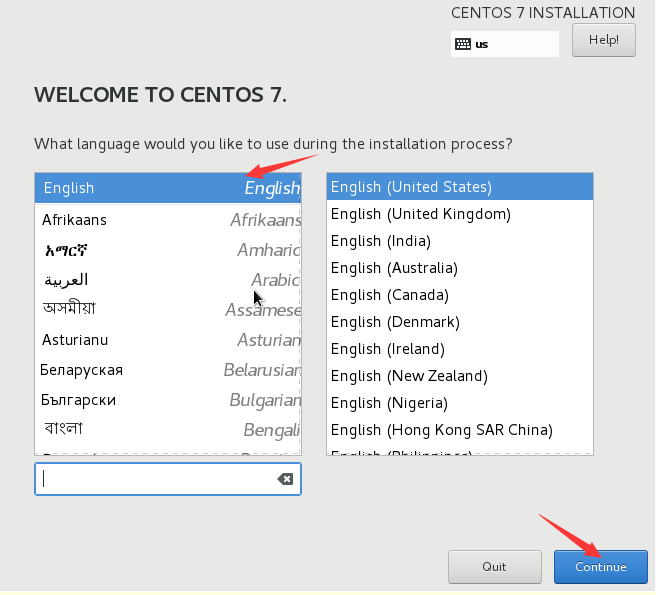
Task: Select English (Ireland) locale
Action: tap(460, 349)
